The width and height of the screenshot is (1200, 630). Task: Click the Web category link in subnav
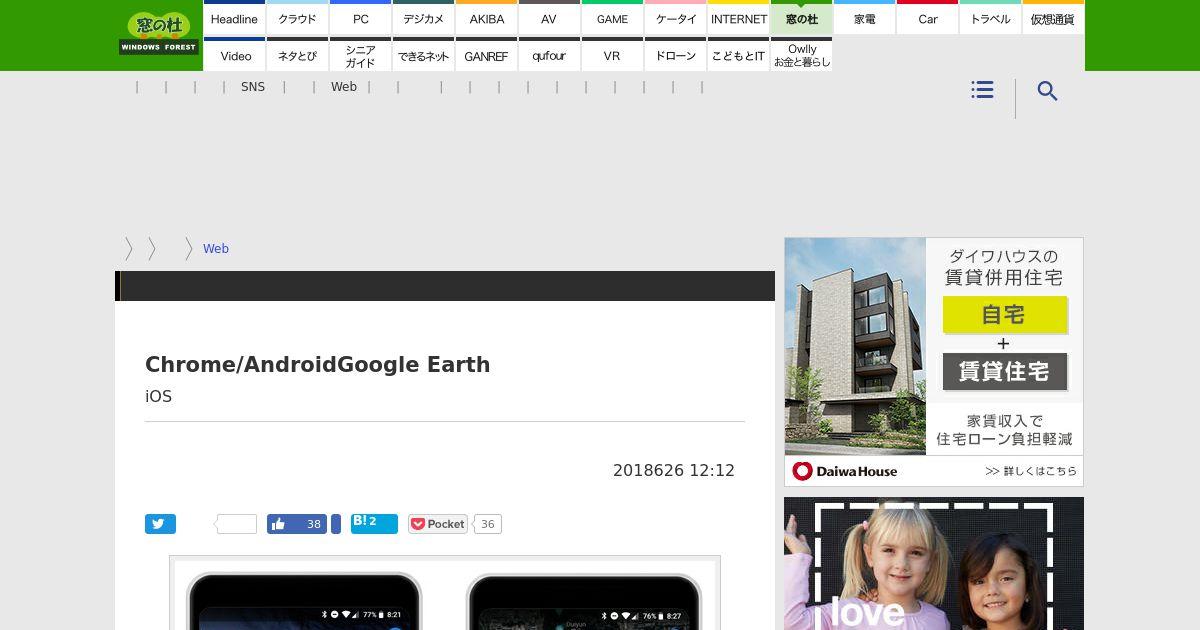click(x=344, y=87)
